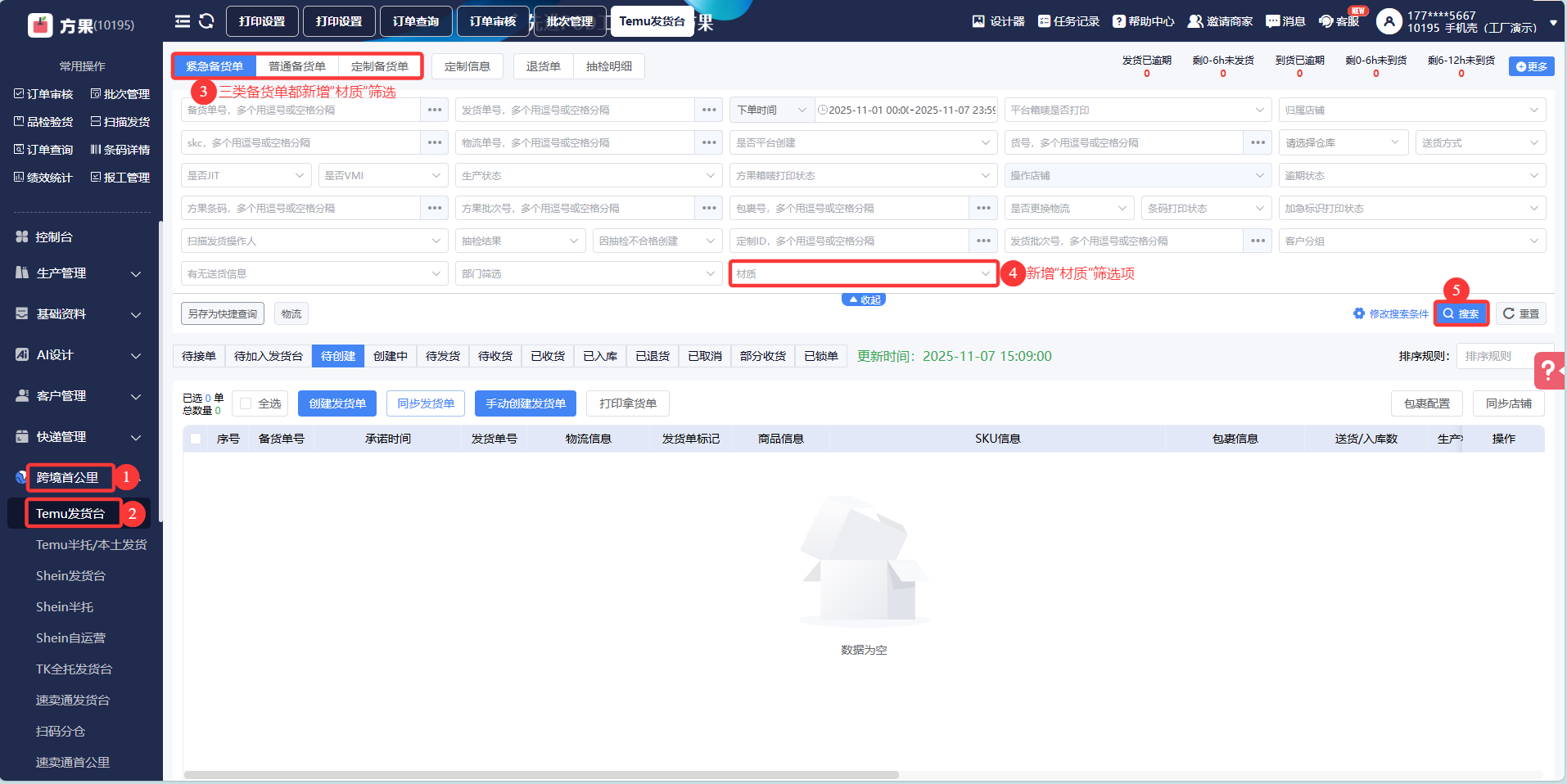Viewport: 1567px width, 784px height.
Task: Contact 客服 customer service
Action: click(x=1339, y=21)
